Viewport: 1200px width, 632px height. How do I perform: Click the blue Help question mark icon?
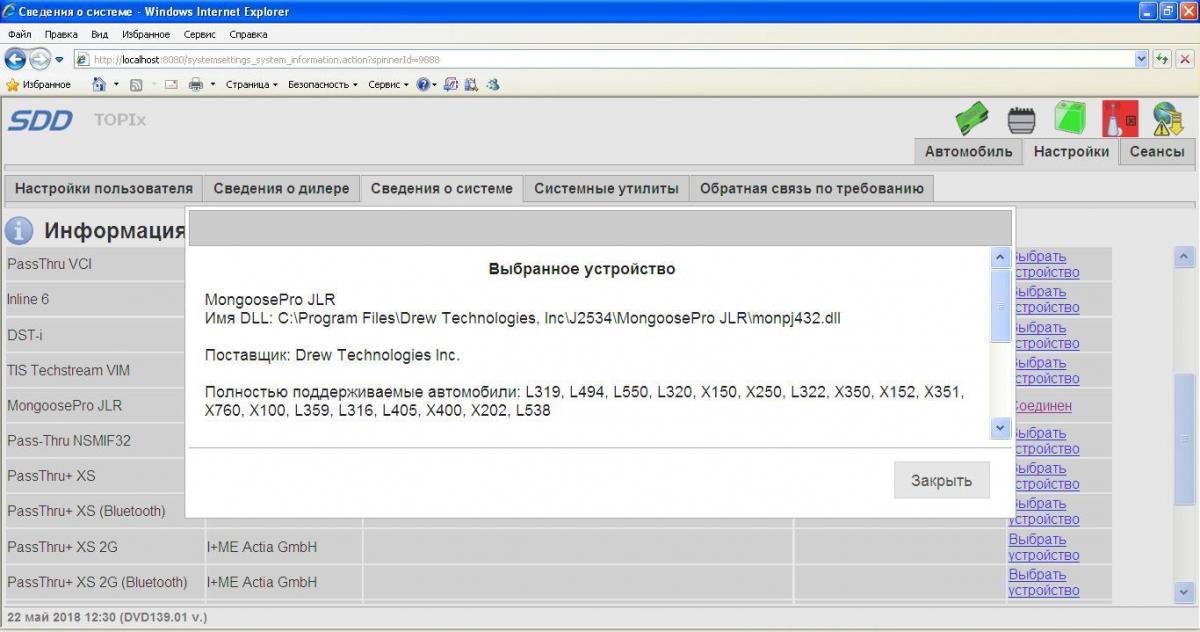pos(423,85)
